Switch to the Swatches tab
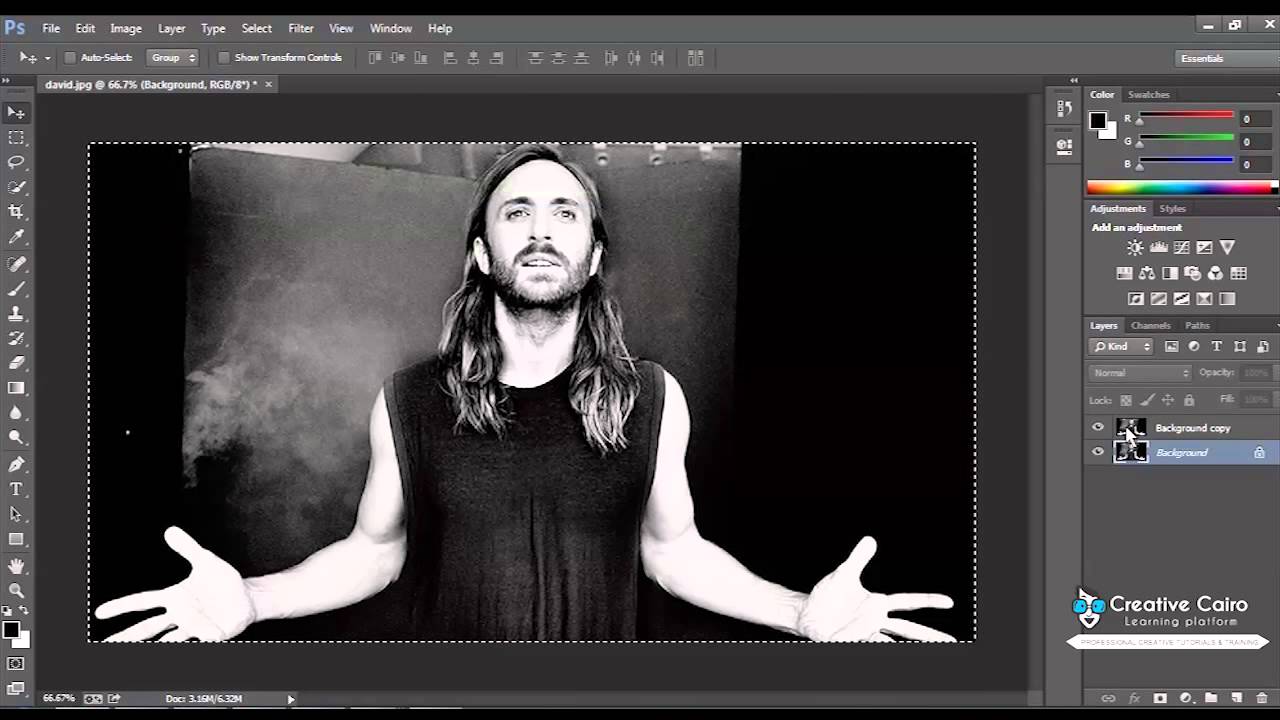Screen dimensions: 1280x720 point(1148,95)
